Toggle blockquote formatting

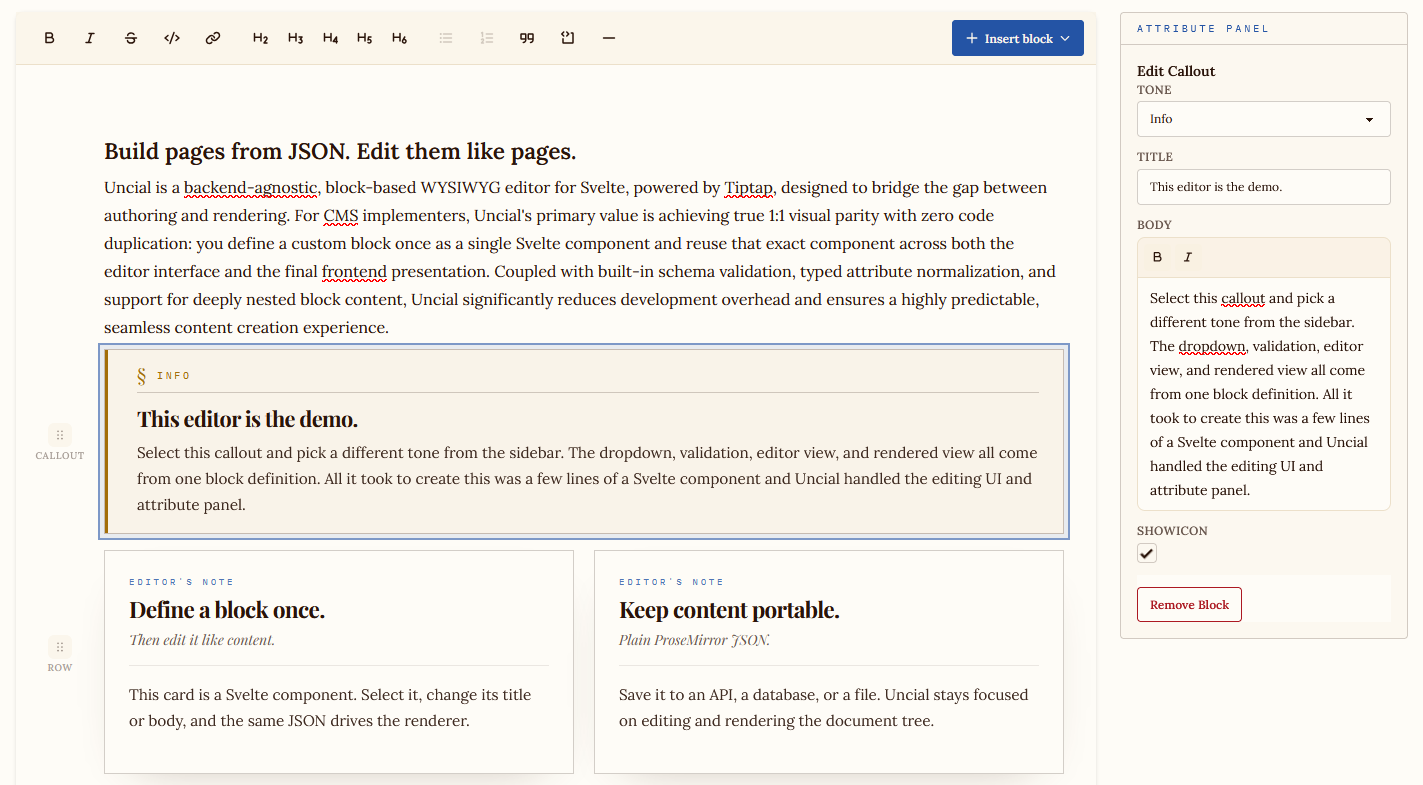point(527,38)
